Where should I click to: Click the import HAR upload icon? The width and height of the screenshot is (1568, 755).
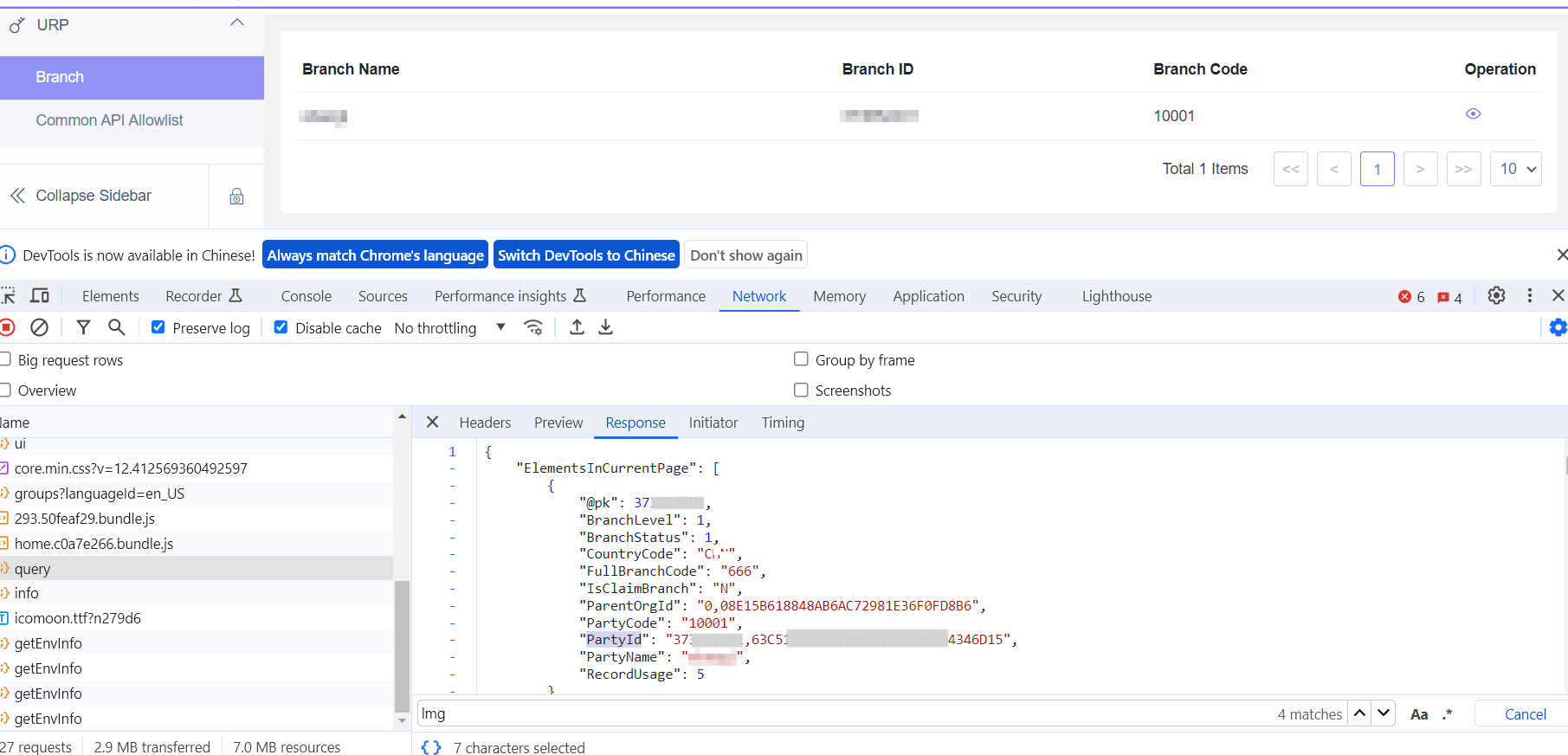coord(577,327)
